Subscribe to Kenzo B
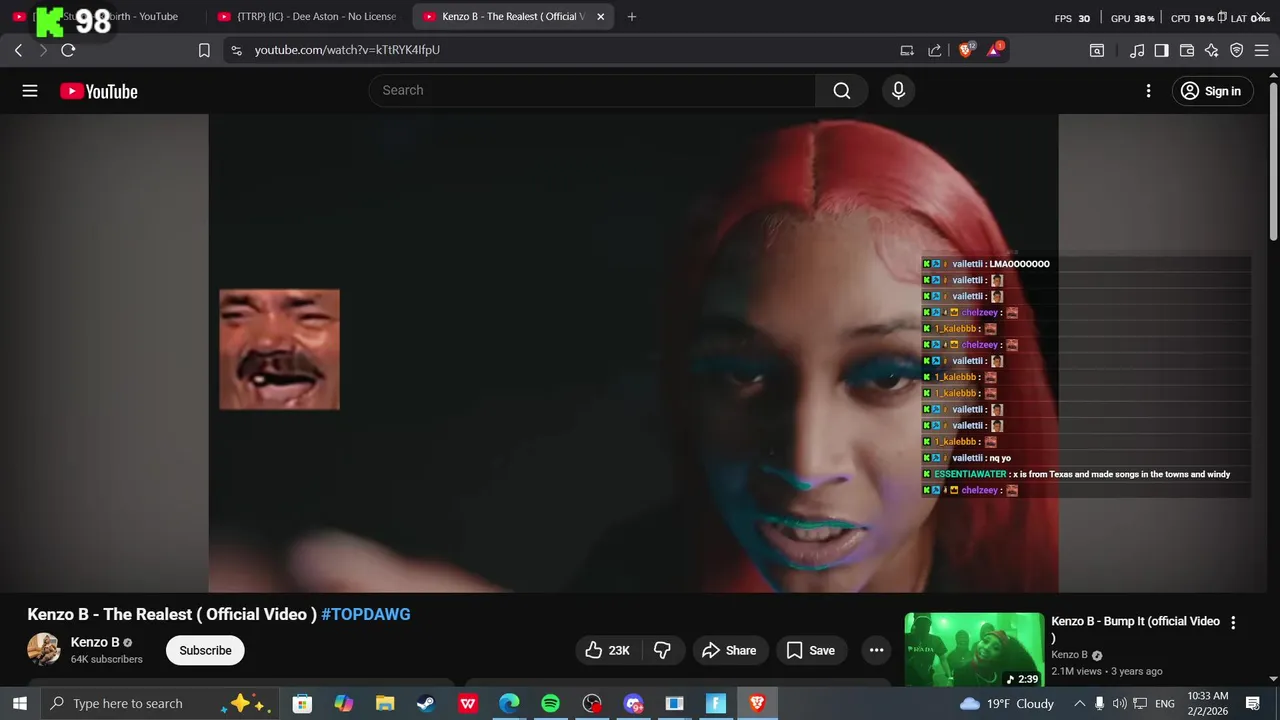Image resolution: width=1280 pixels, height=720 pixels. (205, 650)
